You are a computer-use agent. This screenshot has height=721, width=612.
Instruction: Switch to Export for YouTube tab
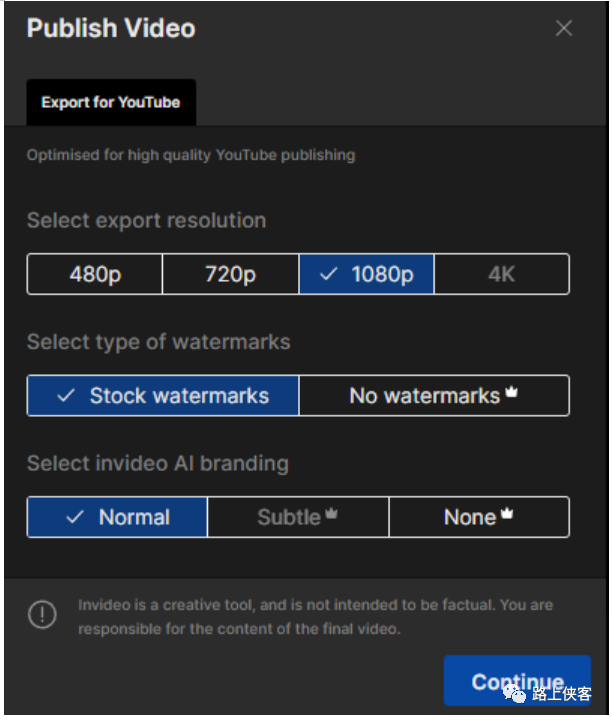112,103
